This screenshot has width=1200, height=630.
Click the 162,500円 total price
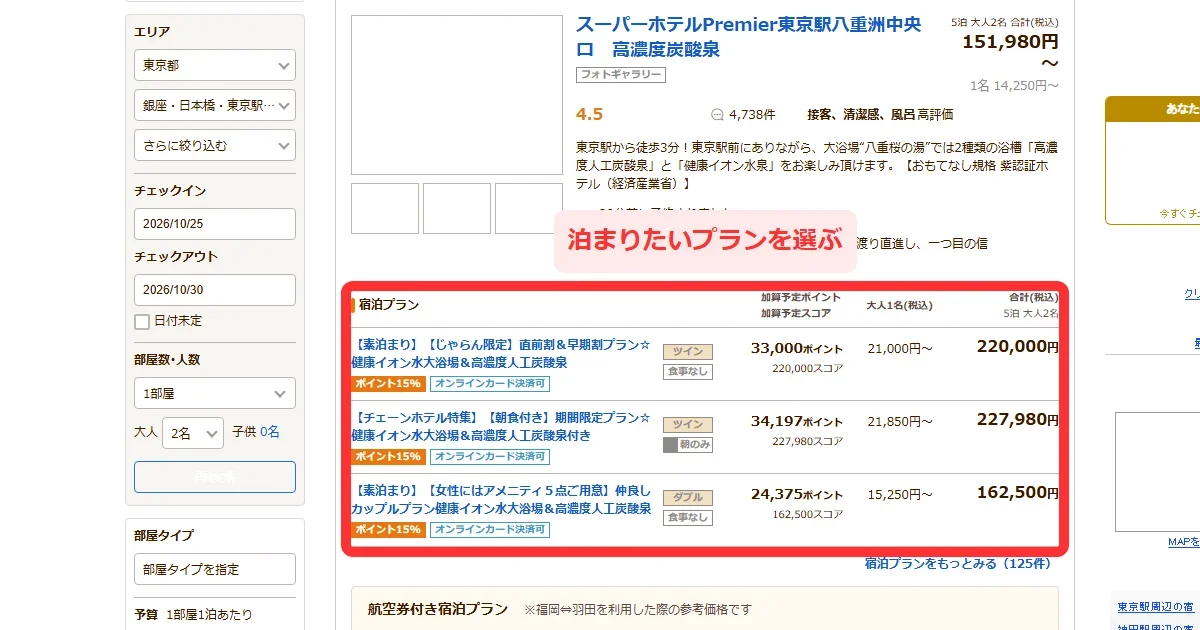click(x=1017, y=493)
